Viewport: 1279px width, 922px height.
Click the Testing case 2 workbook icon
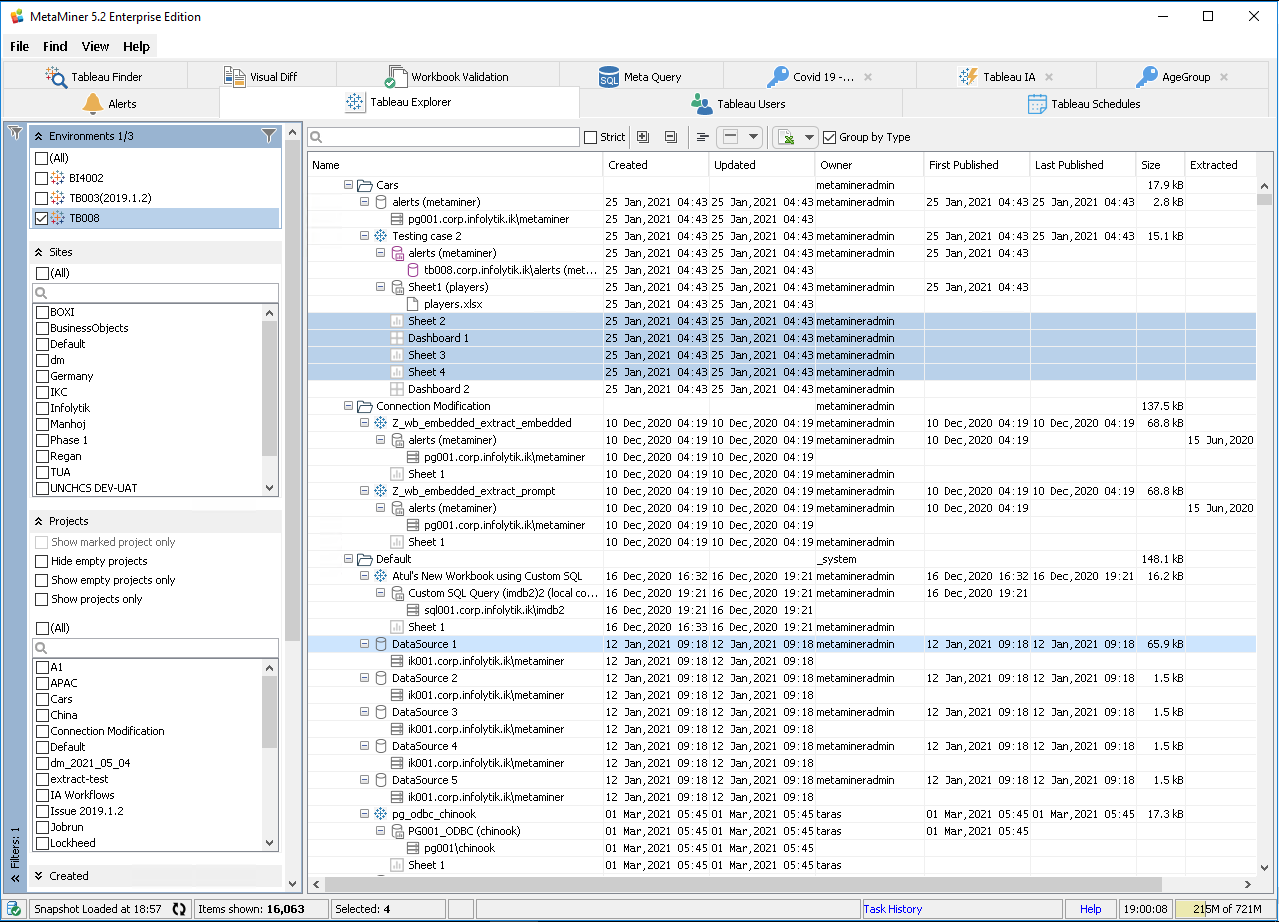click(381, 236)
